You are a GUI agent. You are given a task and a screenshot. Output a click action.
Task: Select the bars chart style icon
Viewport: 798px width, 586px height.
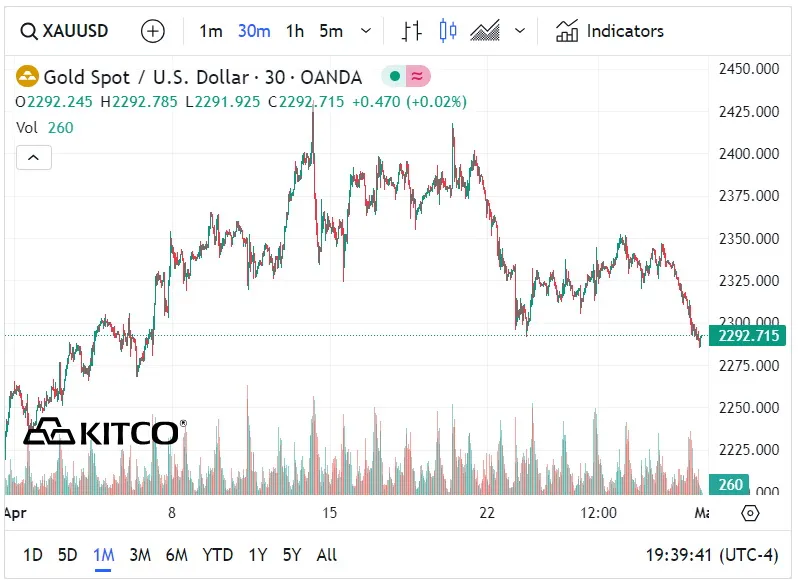[x=411, y=31]
